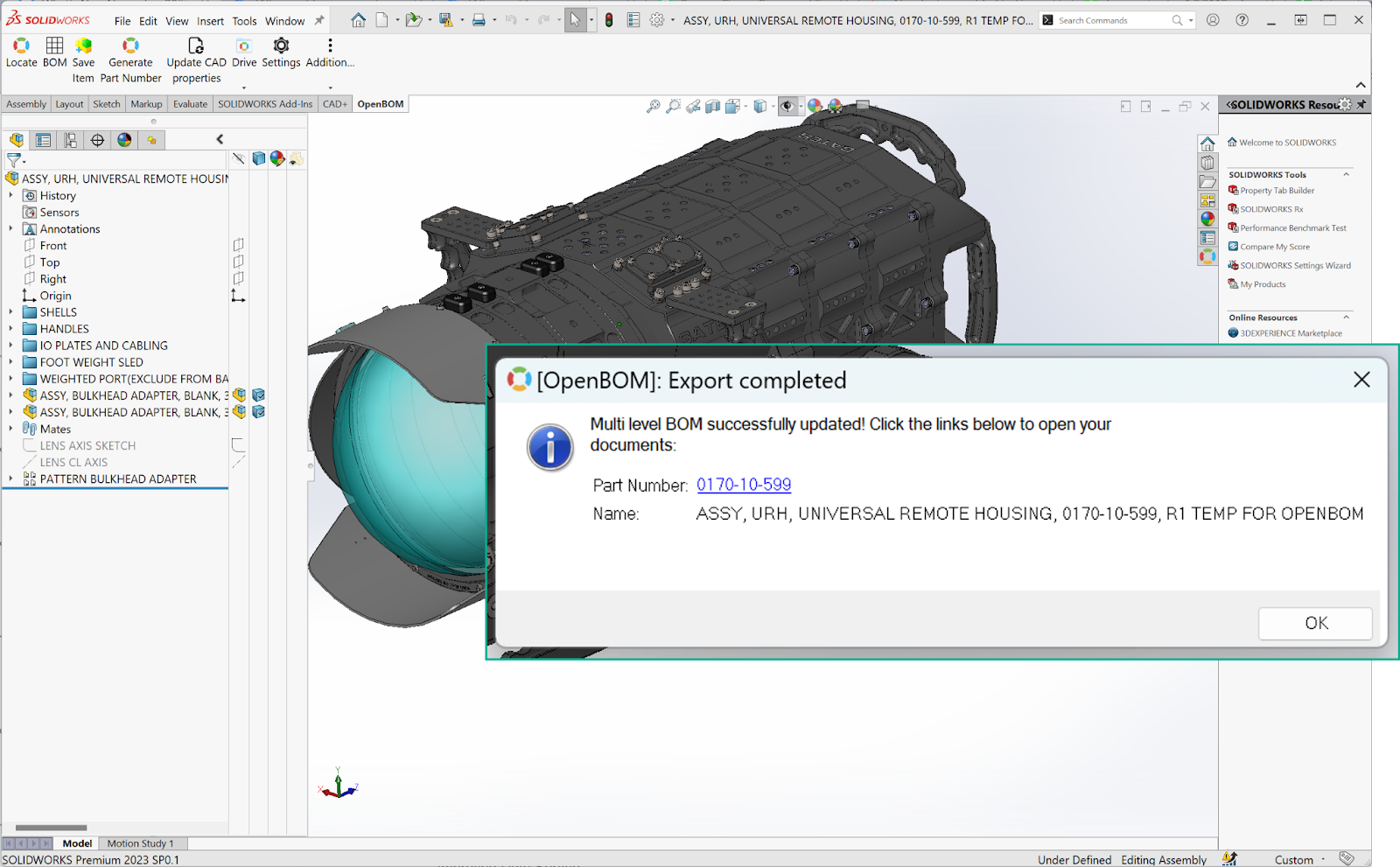Click Save Item icon in ribbon
1400x867 pixels.
[x=83, y=45]
